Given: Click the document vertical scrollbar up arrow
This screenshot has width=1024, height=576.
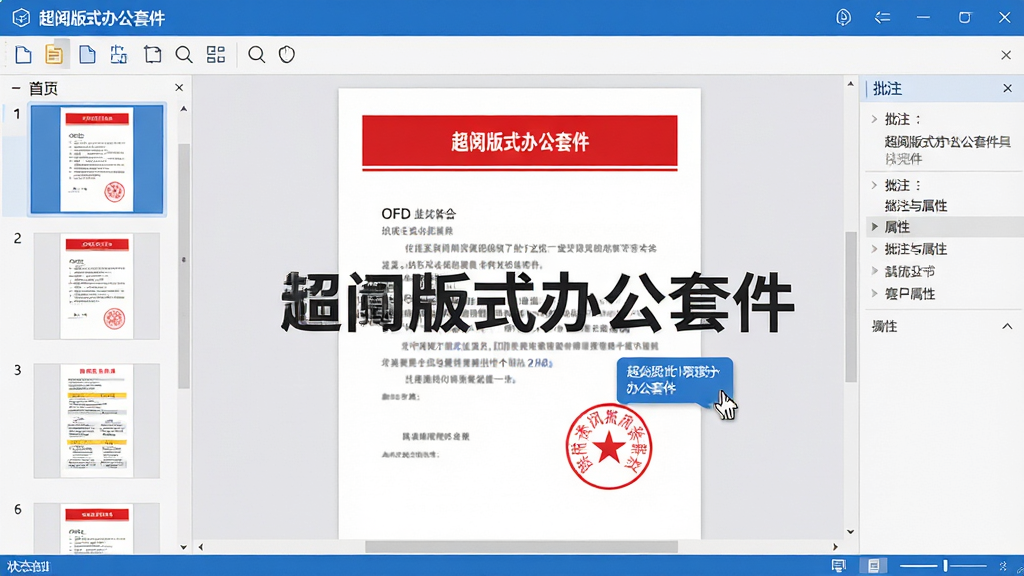Looking at the screenshot, I should (x=850, y=84).
